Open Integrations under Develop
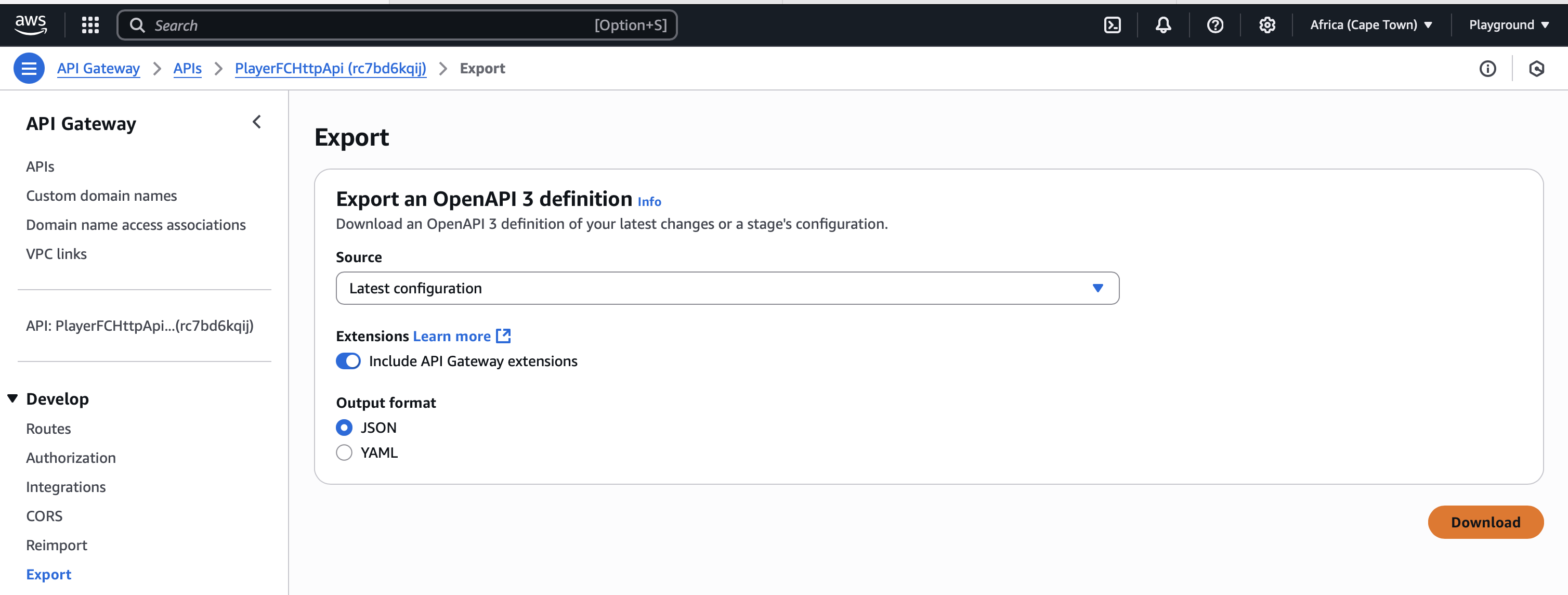Screen dimensions: 1568x595 point(66,487)
